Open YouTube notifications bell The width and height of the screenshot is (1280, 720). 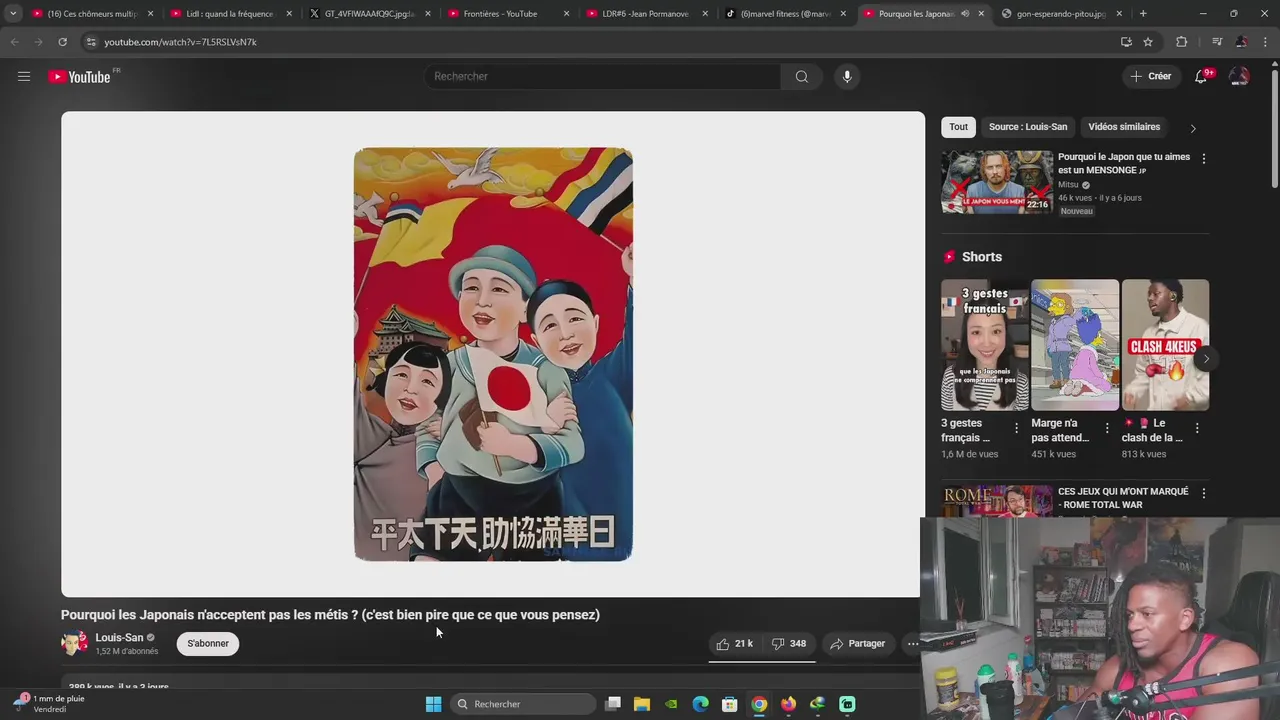(1201, 76)
